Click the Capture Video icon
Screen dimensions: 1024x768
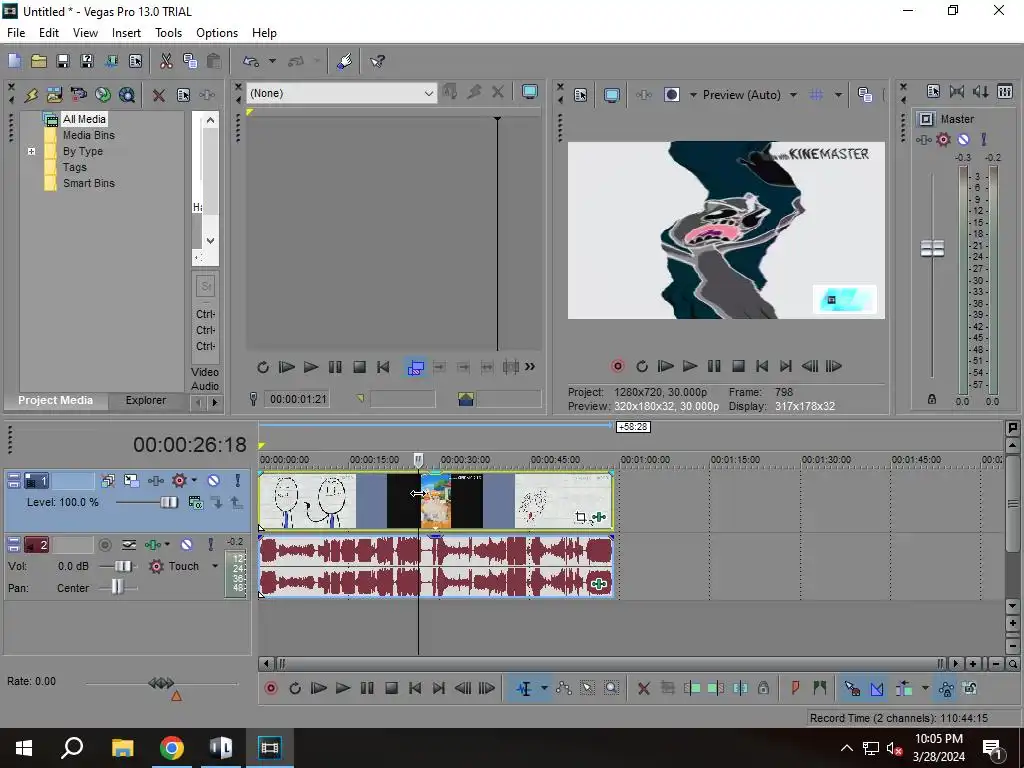(x=78, y=95)
